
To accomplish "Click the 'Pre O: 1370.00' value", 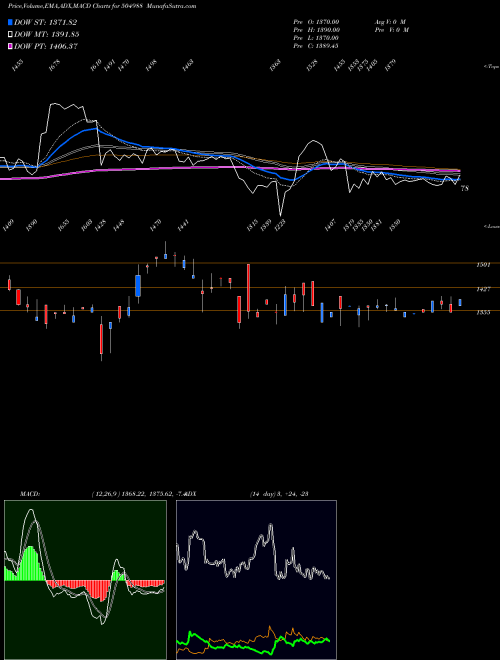I will tap(316, 22).
